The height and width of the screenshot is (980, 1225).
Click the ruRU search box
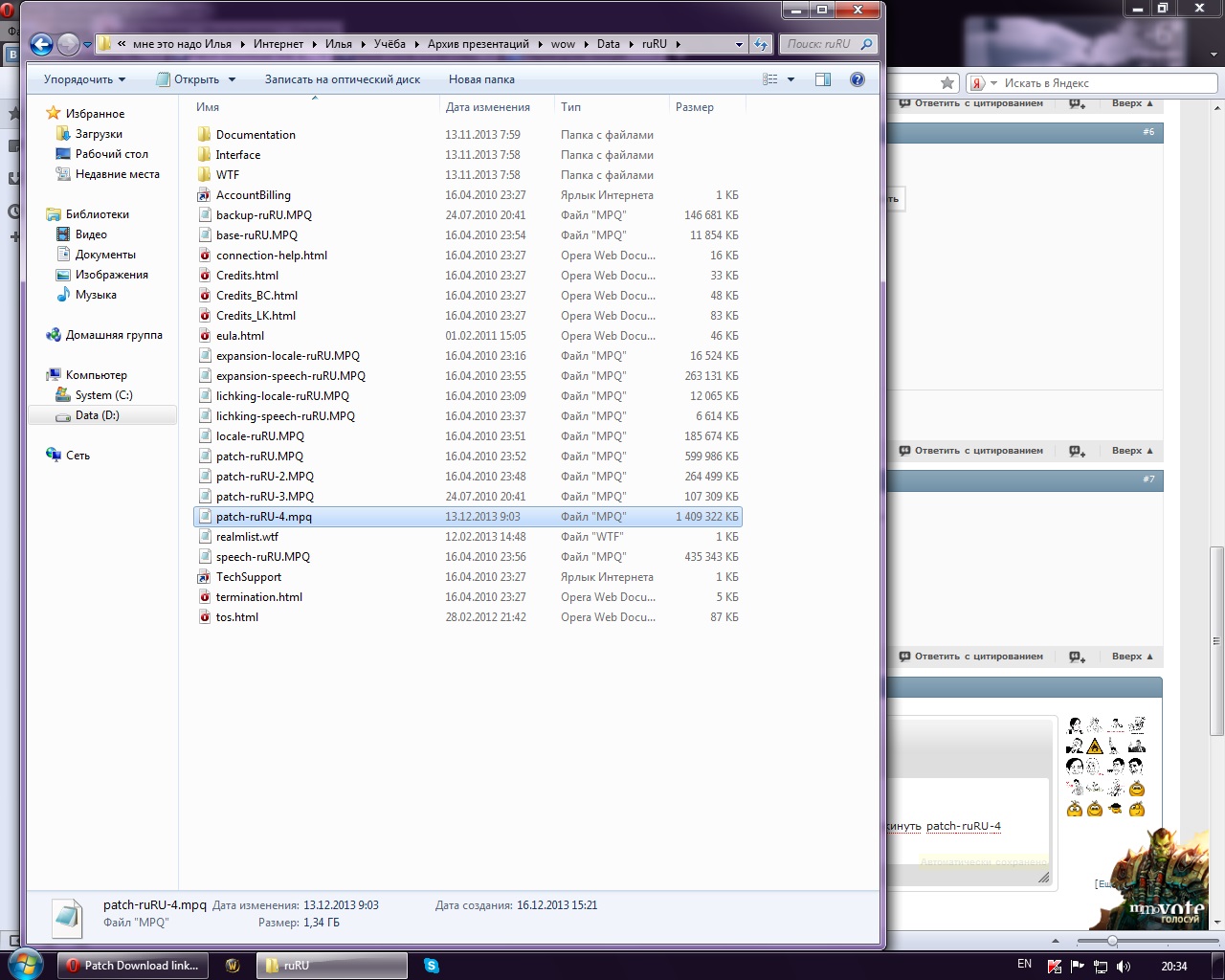click(829, 44)
